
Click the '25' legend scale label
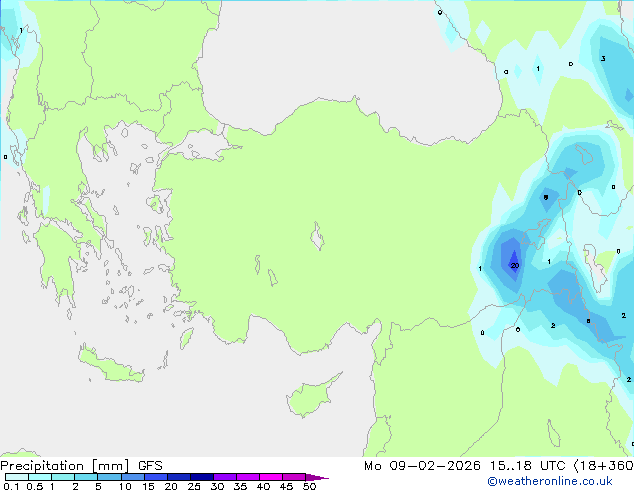pos(194,486)
